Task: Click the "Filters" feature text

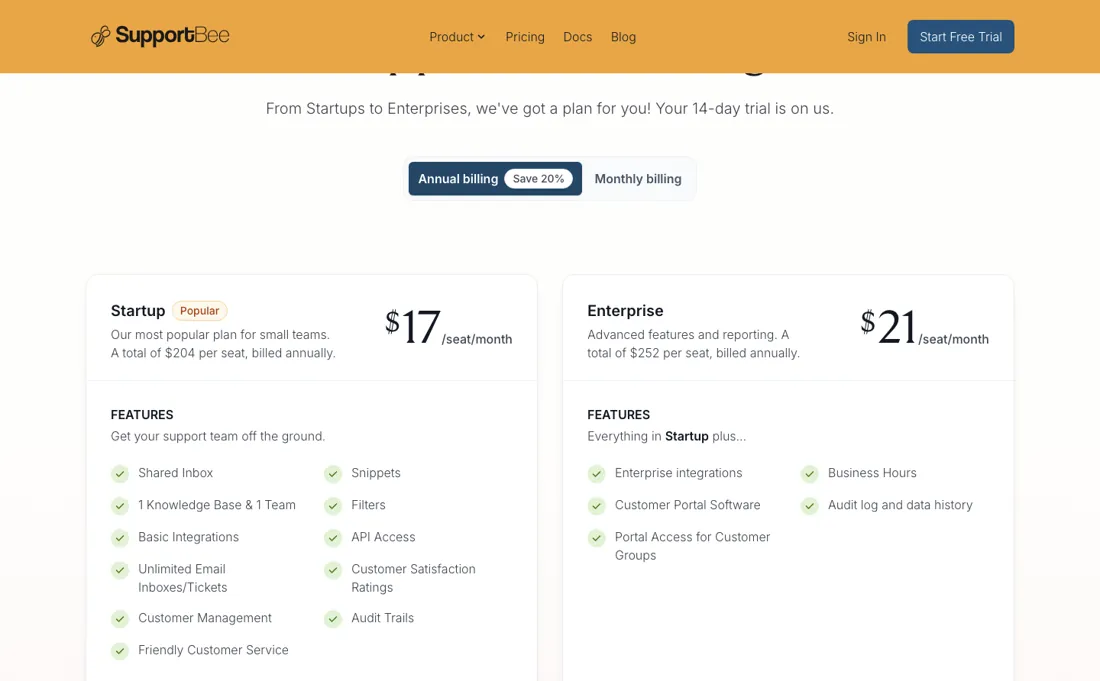Action: click(368, 505)
